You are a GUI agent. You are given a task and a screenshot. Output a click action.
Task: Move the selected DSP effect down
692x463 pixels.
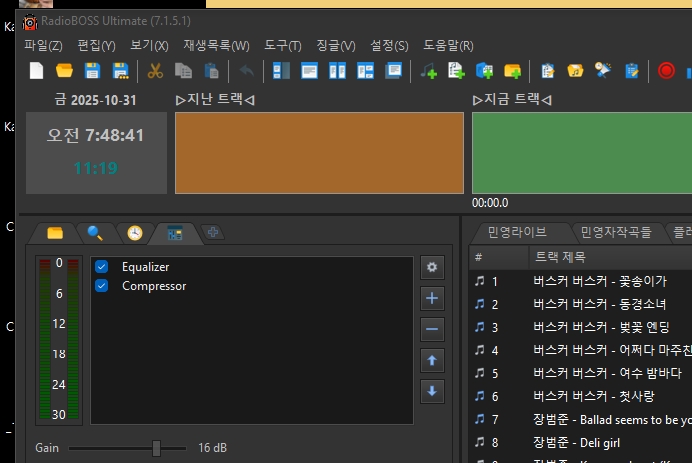[432, 391]
